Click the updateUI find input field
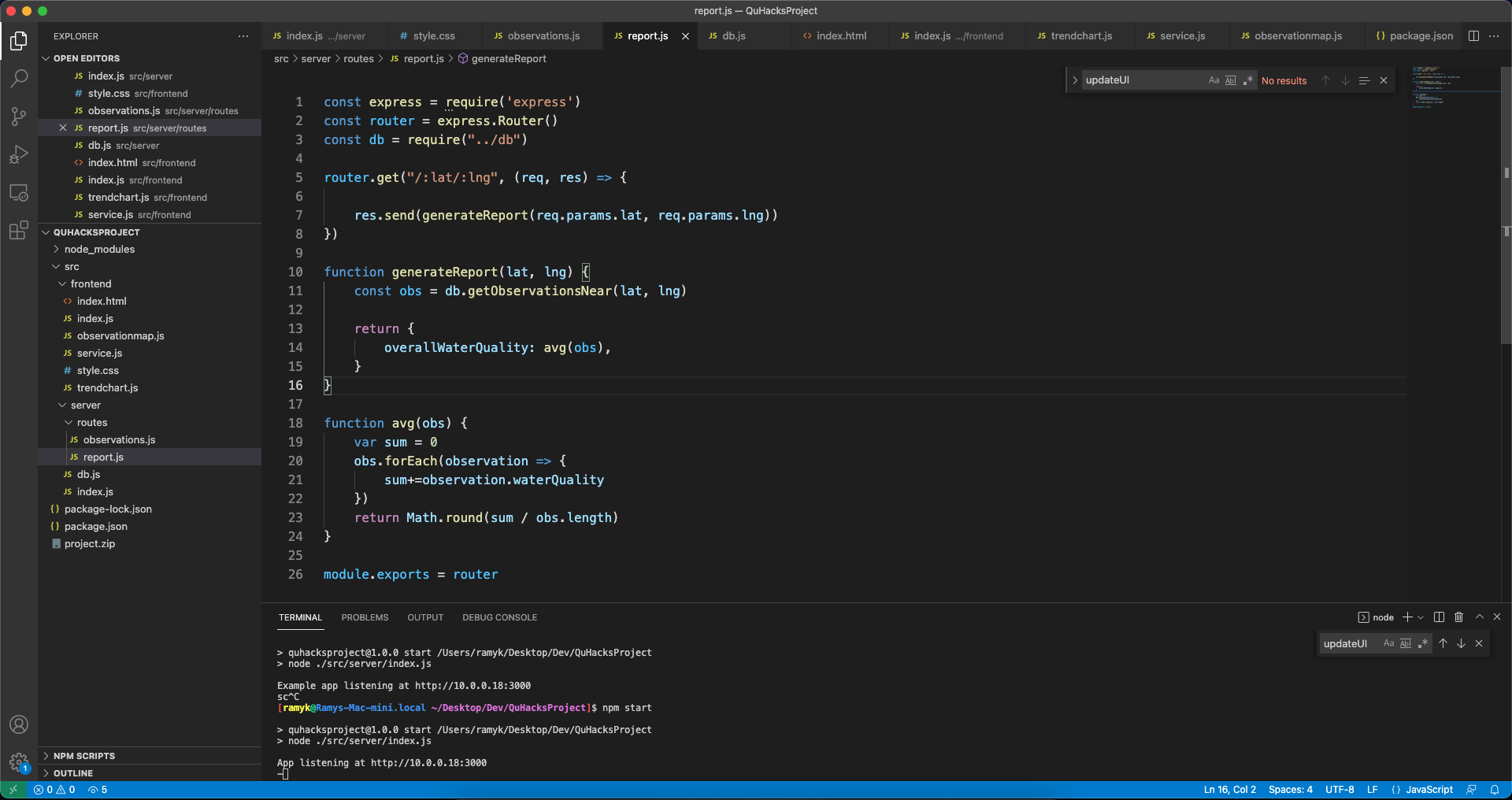The width and height of the screenshot is (1512, 800). 1142,80
